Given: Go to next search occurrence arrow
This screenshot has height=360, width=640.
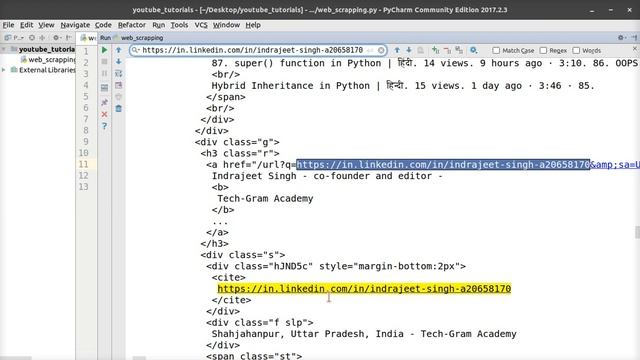Looking at the screenshot, I should (409, 50).
